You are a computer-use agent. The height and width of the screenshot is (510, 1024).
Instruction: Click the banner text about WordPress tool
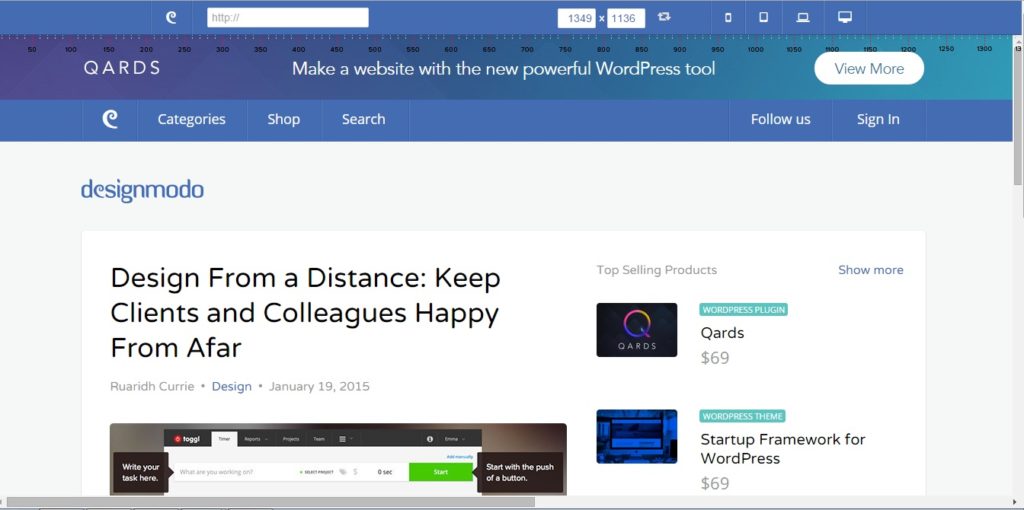pyautogui.click(x=503, y=69)
